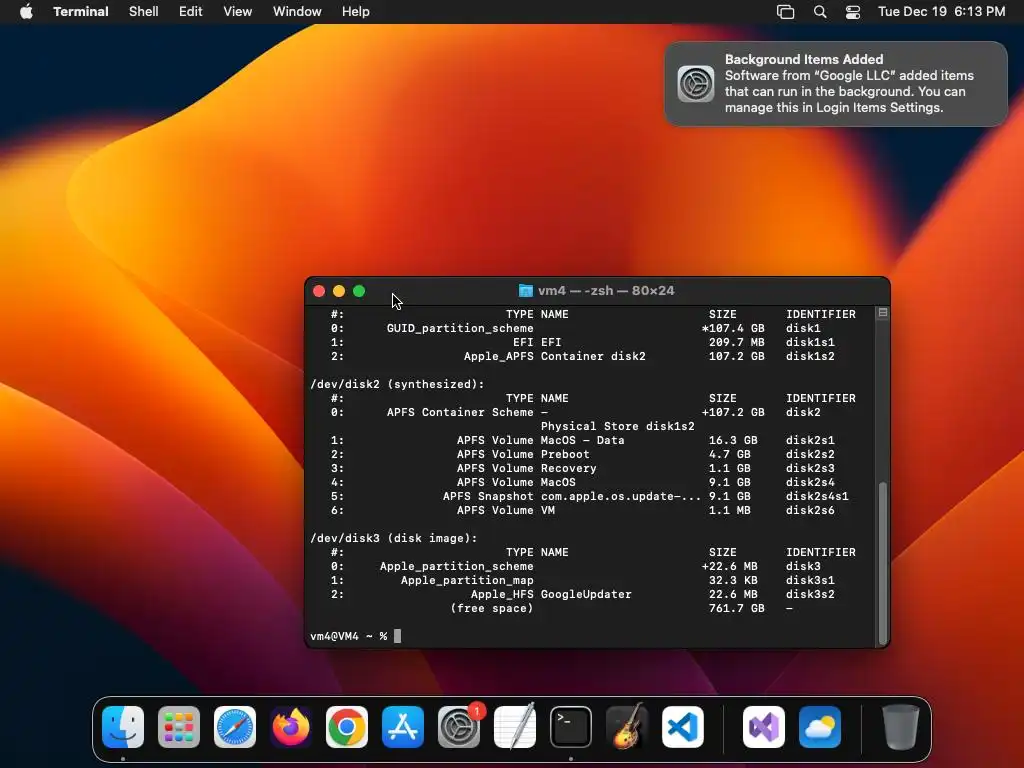Image resolution: width=1024 pixels, height=768 pixels.
Task: Click the '16.3 GB' size value
Action: (733, 440)
